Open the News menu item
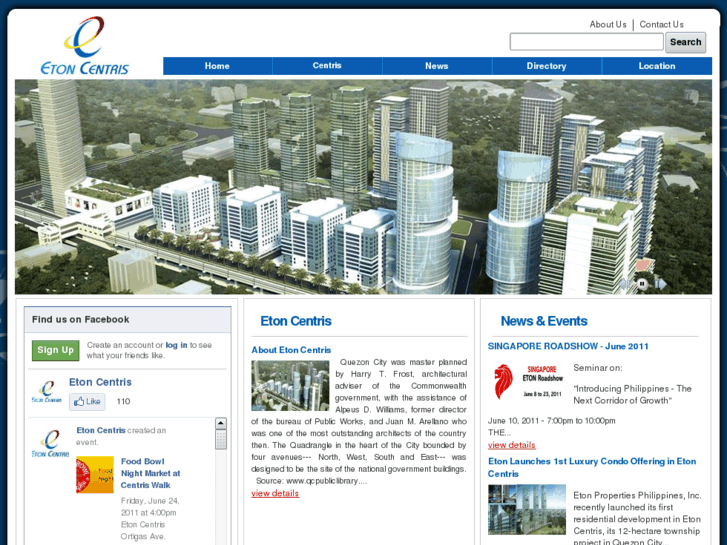This screenshot has width=727, height=545. point(437,66)
